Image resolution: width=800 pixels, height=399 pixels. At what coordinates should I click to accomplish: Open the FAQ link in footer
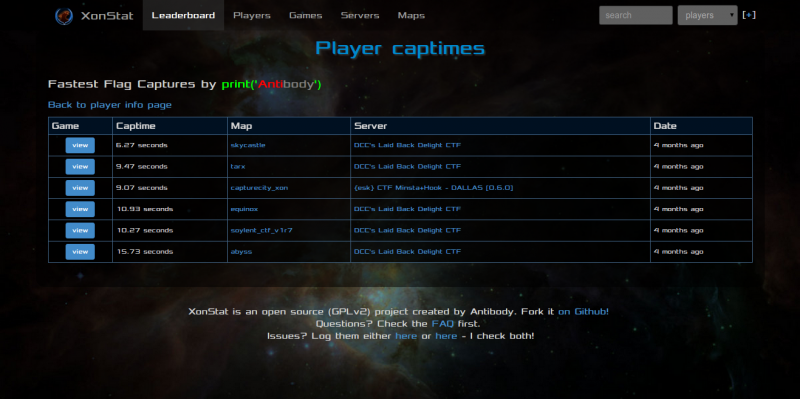[x=442, y=323]
